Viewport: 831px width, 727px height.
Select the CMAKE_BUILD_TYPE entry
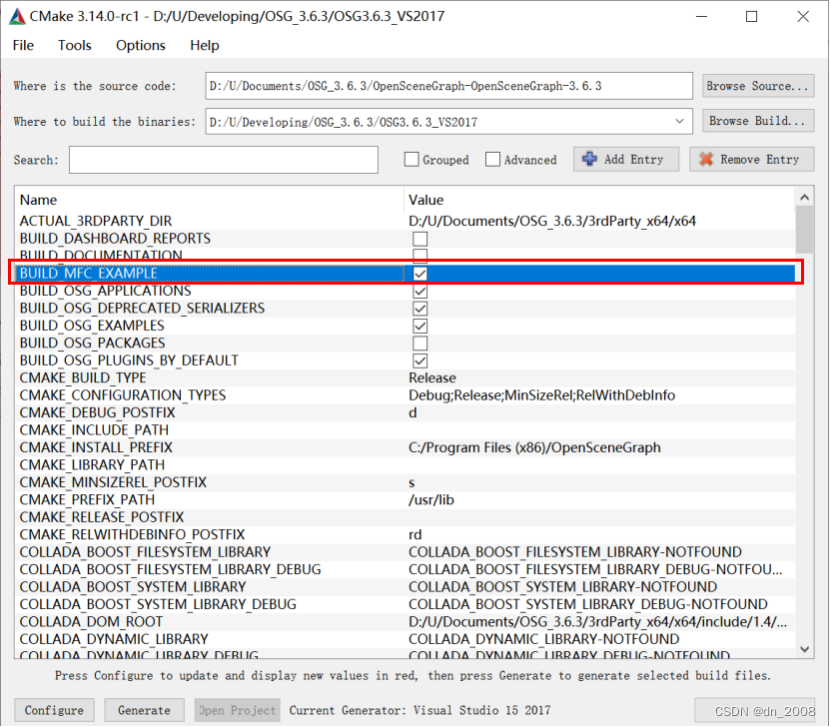pos(83,378)
